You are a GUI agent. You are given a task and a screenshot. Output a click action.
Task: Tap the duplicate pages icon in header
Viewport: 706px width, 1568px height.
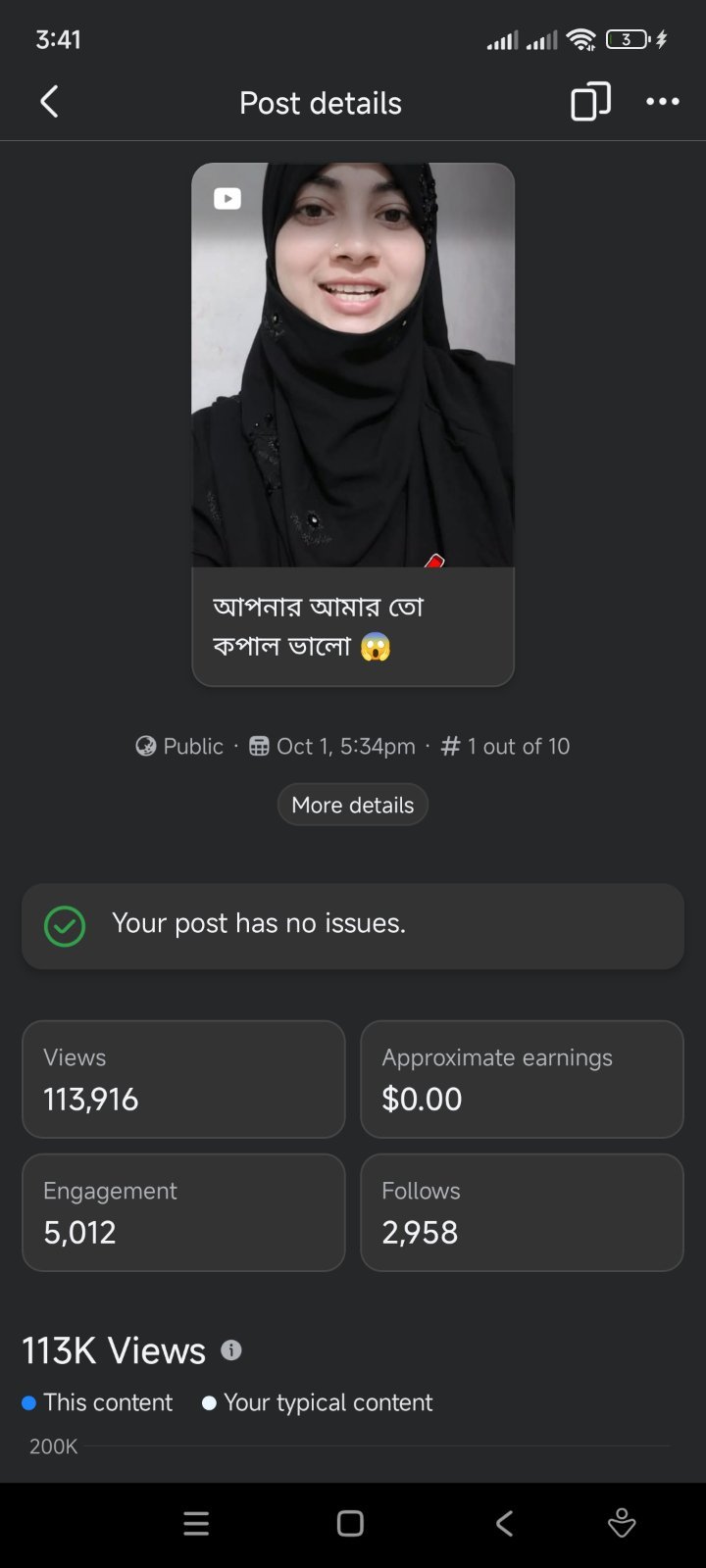pos(590,102)
